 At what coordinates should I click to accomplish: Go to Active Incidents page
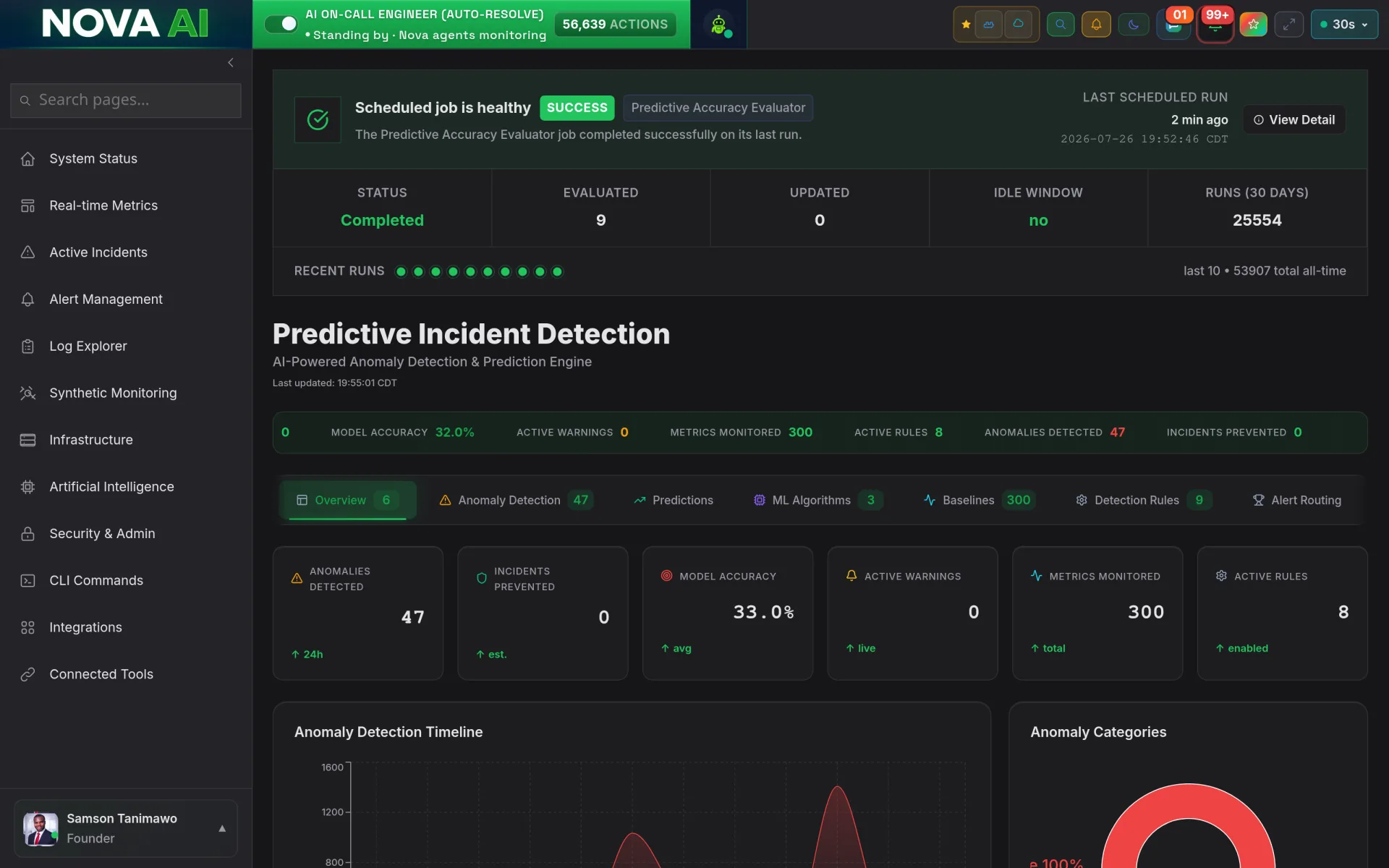pyautogui.click(x=126, y=252)
